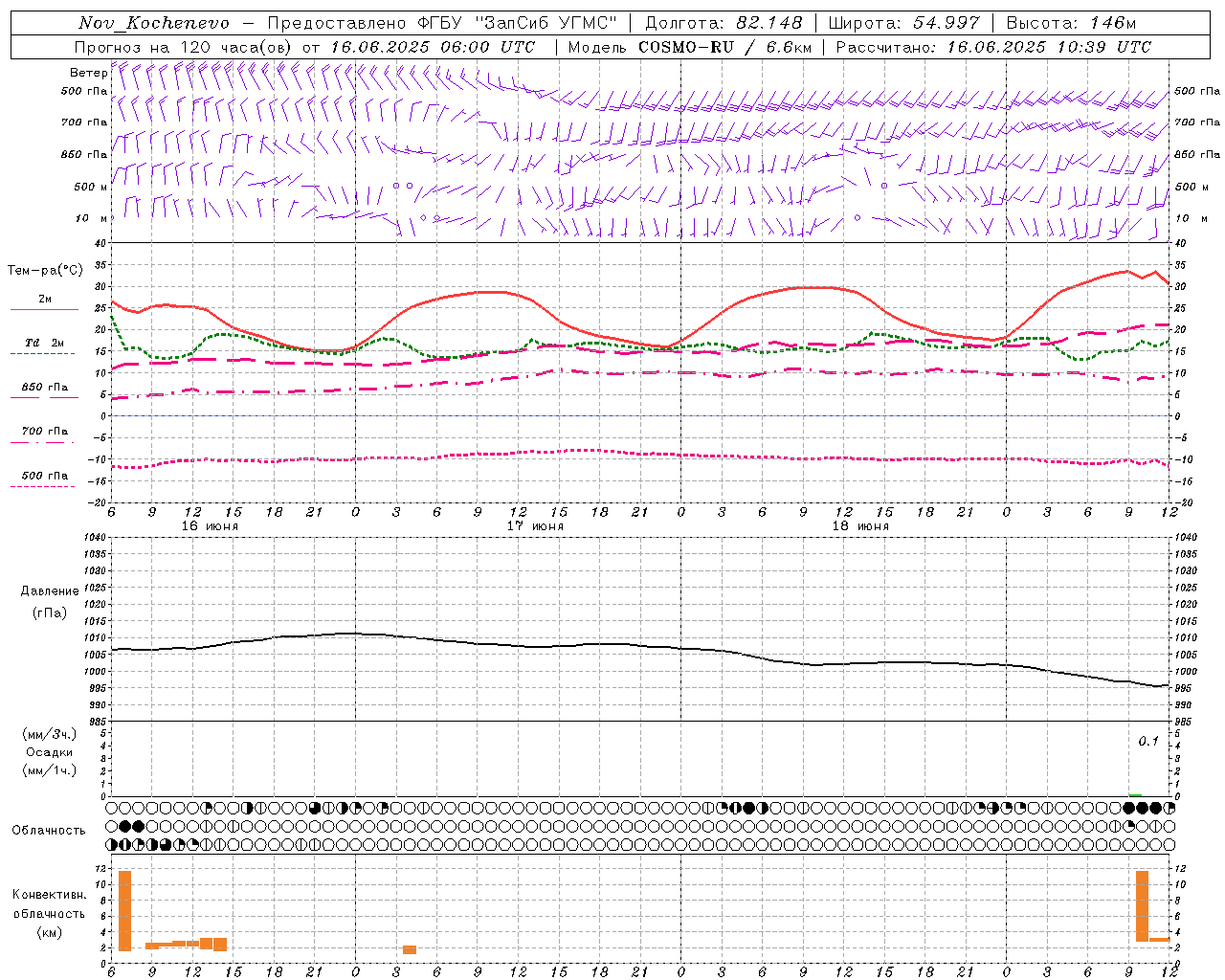This screenshot has height=980, width=1225.
Task: Select calculation time 16.06.2025 10:39 UTC
Action: click(x=1049, y=47)
